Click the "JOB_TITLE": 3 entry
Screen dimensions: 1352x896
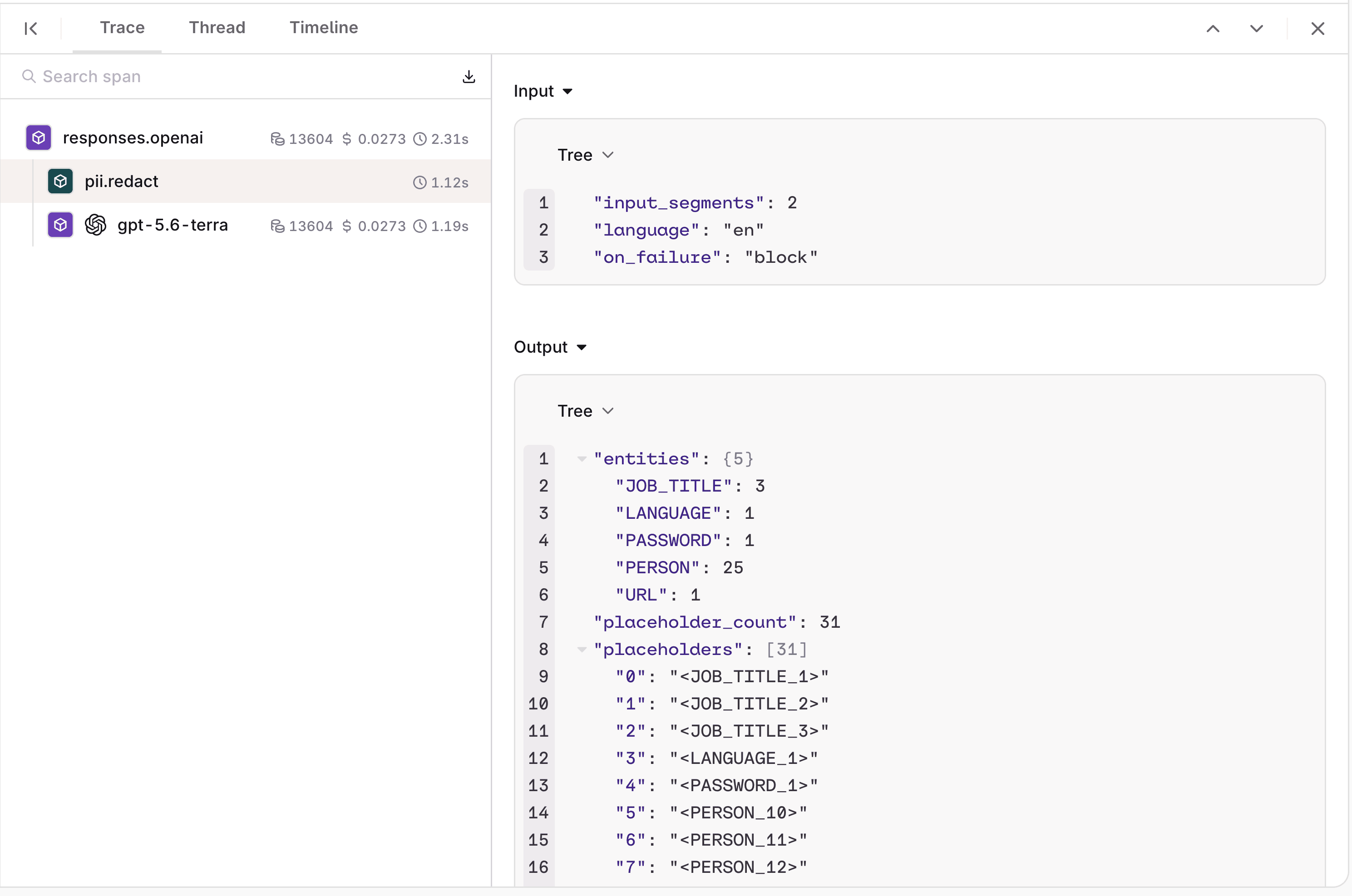tap(690, 486)
